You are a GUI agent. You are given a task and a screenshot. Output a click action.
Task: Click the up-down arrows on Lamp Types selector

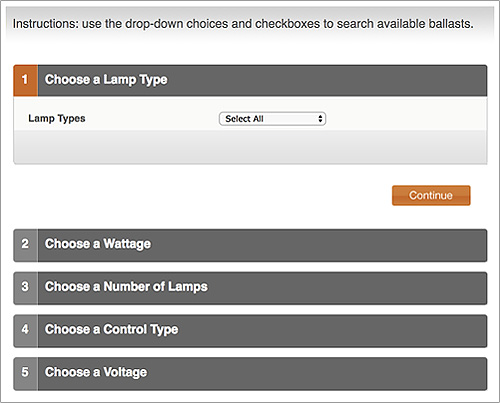pos(320,119)
